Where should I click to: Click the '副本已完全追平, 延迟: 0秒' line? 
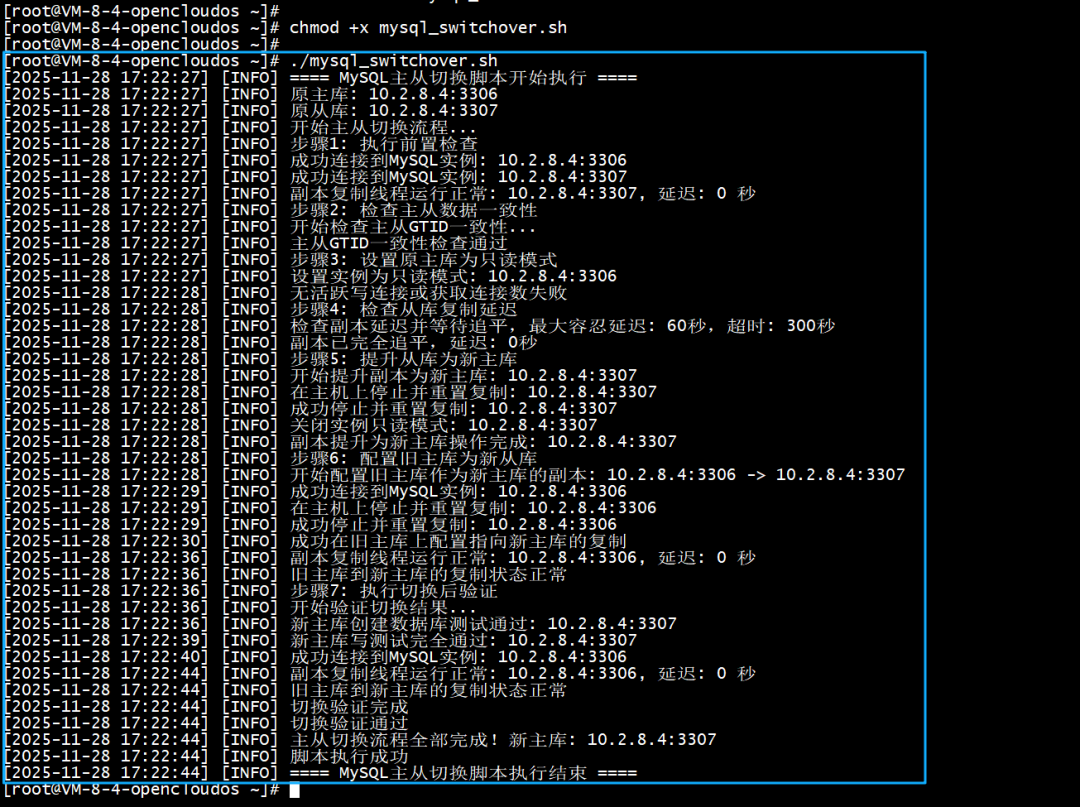(270, 342)
